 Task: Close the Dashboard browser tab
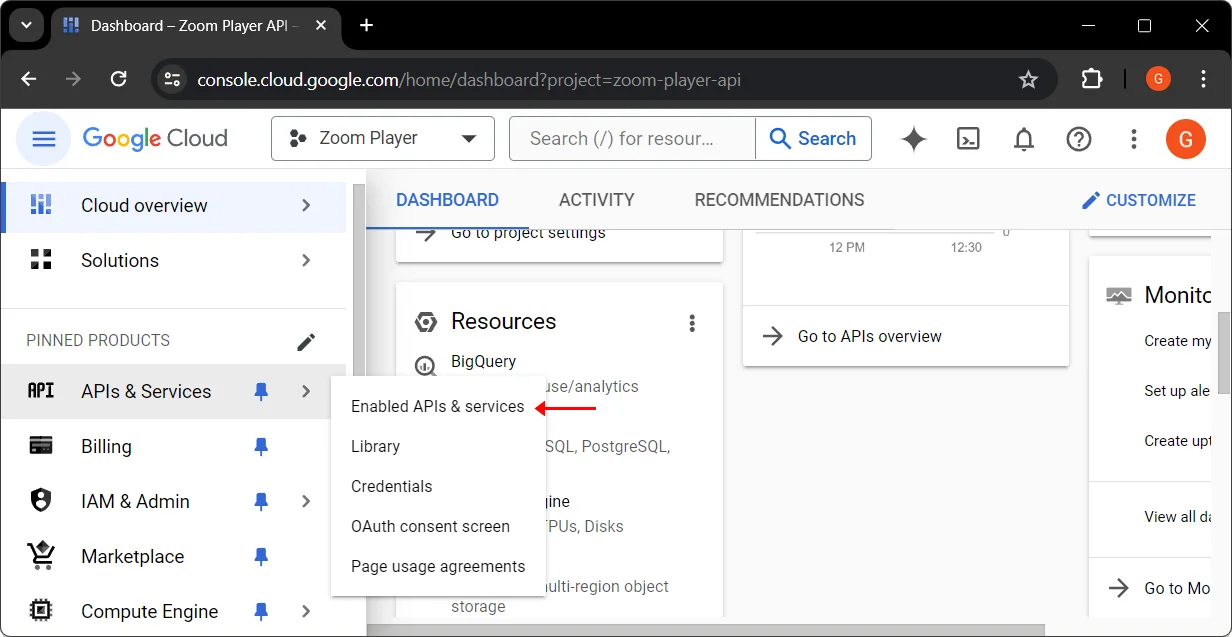click(322, 25)
